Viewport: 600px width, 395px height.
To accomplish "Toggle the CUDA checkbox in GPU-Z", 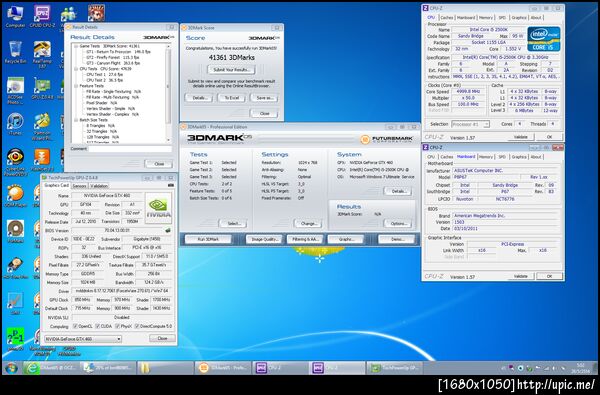I will coord(98,326).
